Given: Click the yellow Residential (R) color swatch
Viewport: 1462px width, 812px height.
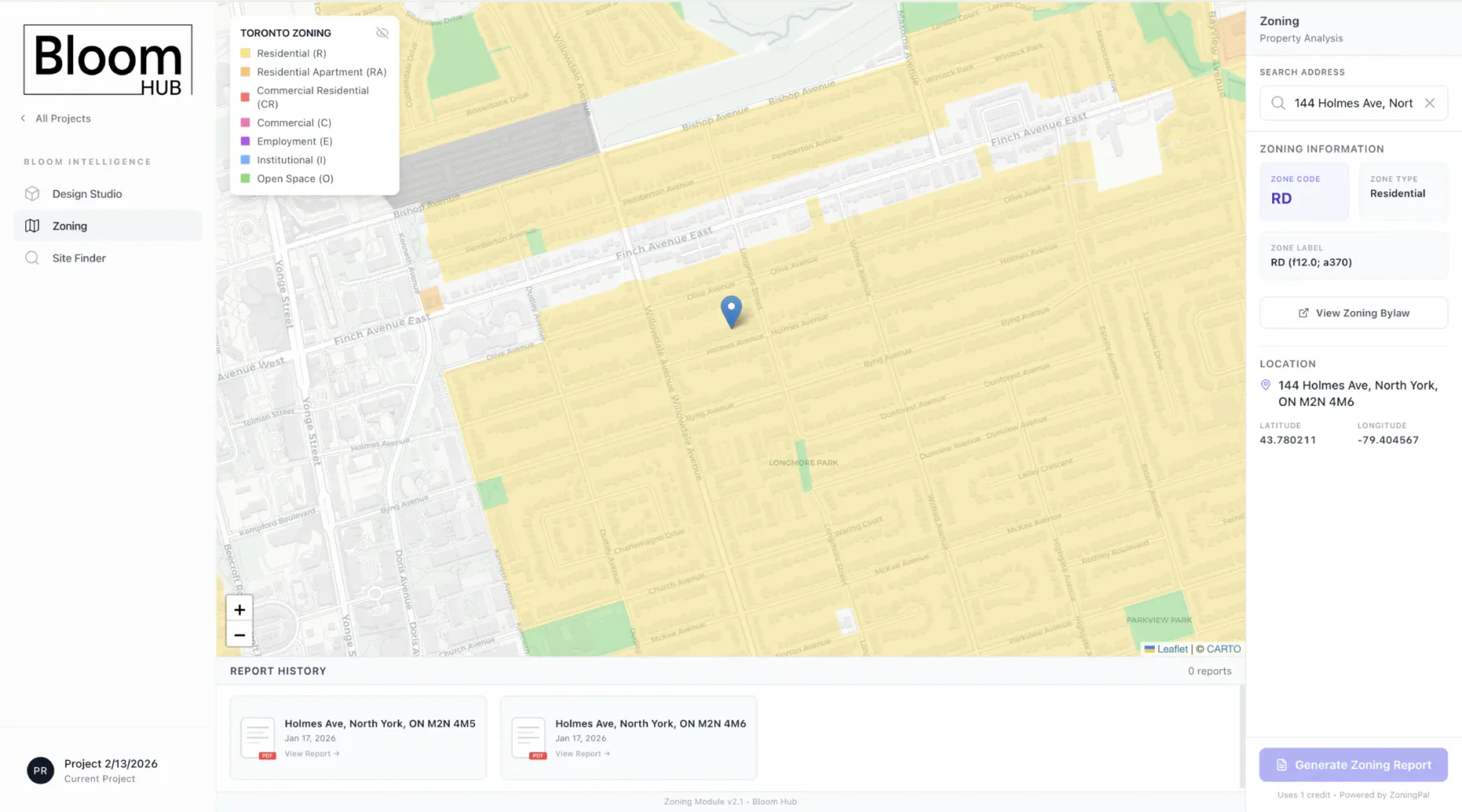Looking at the screenshot, I should [245, 53].
